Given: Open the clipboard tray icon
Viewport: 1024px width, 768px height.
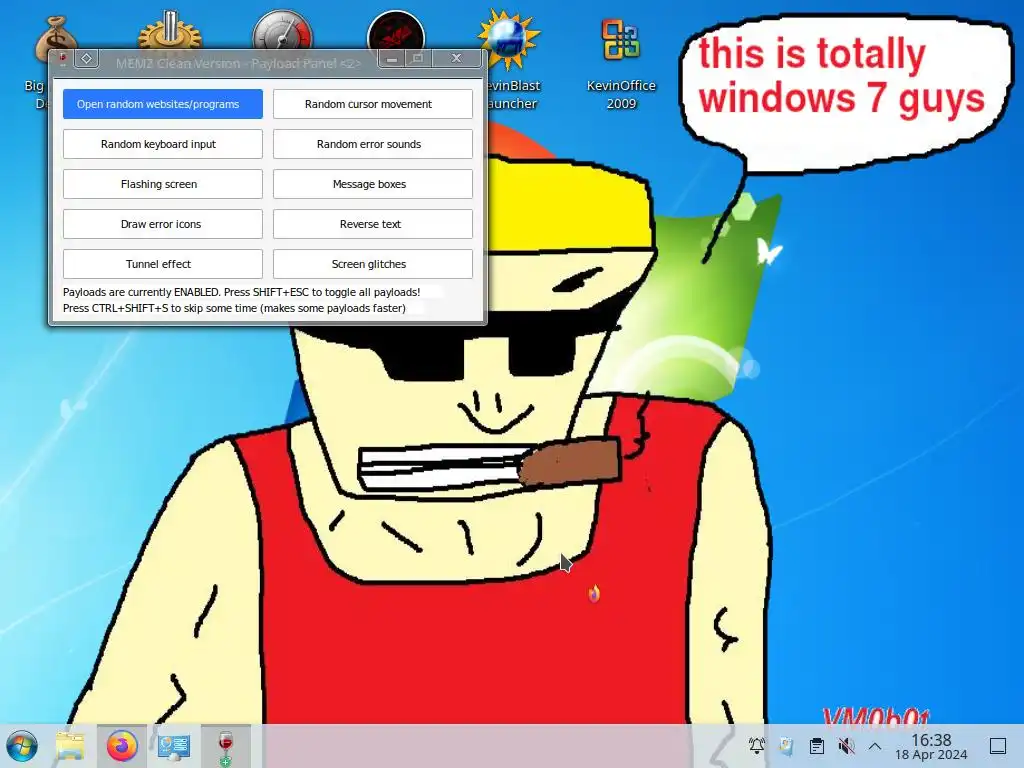Looking at the screenshot, I should 816,746.
